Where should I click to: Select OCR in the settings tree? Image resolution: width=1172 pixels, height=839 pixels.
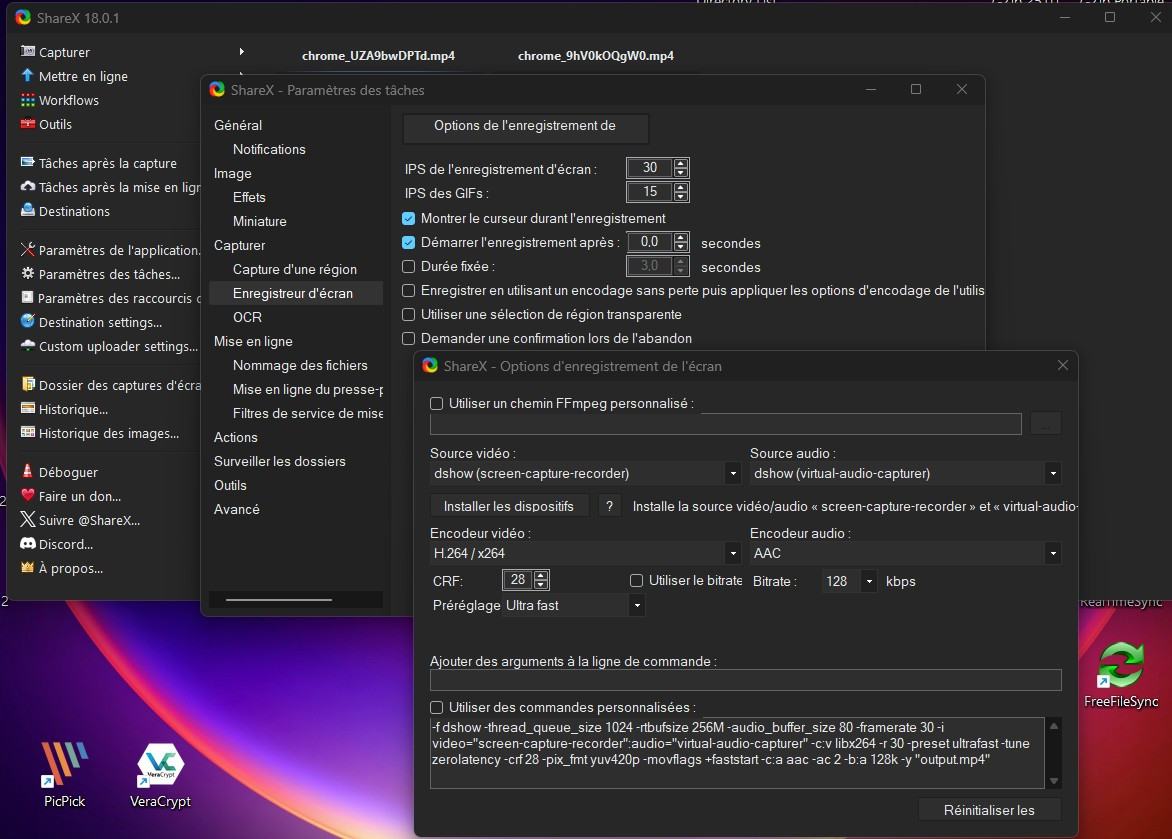[x=247, y=317]
